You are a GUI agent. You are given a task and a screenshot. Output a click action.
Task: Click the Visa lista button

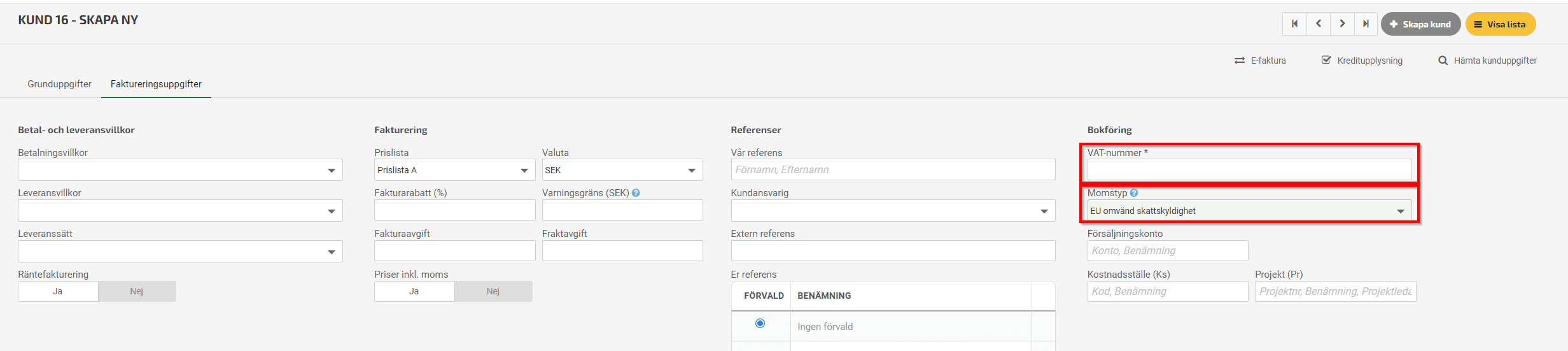[x=1501, y=24]
